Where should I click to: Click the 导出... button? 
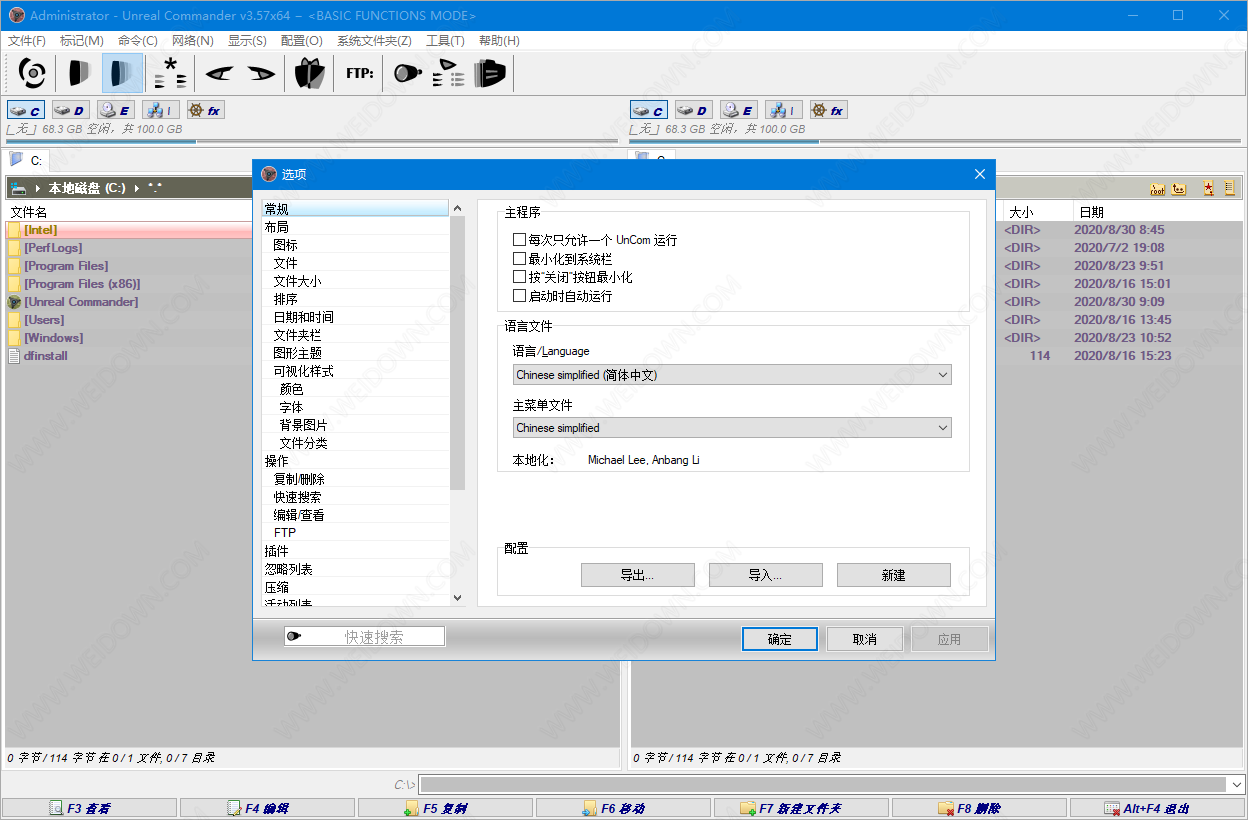click(x=637, y=575)
